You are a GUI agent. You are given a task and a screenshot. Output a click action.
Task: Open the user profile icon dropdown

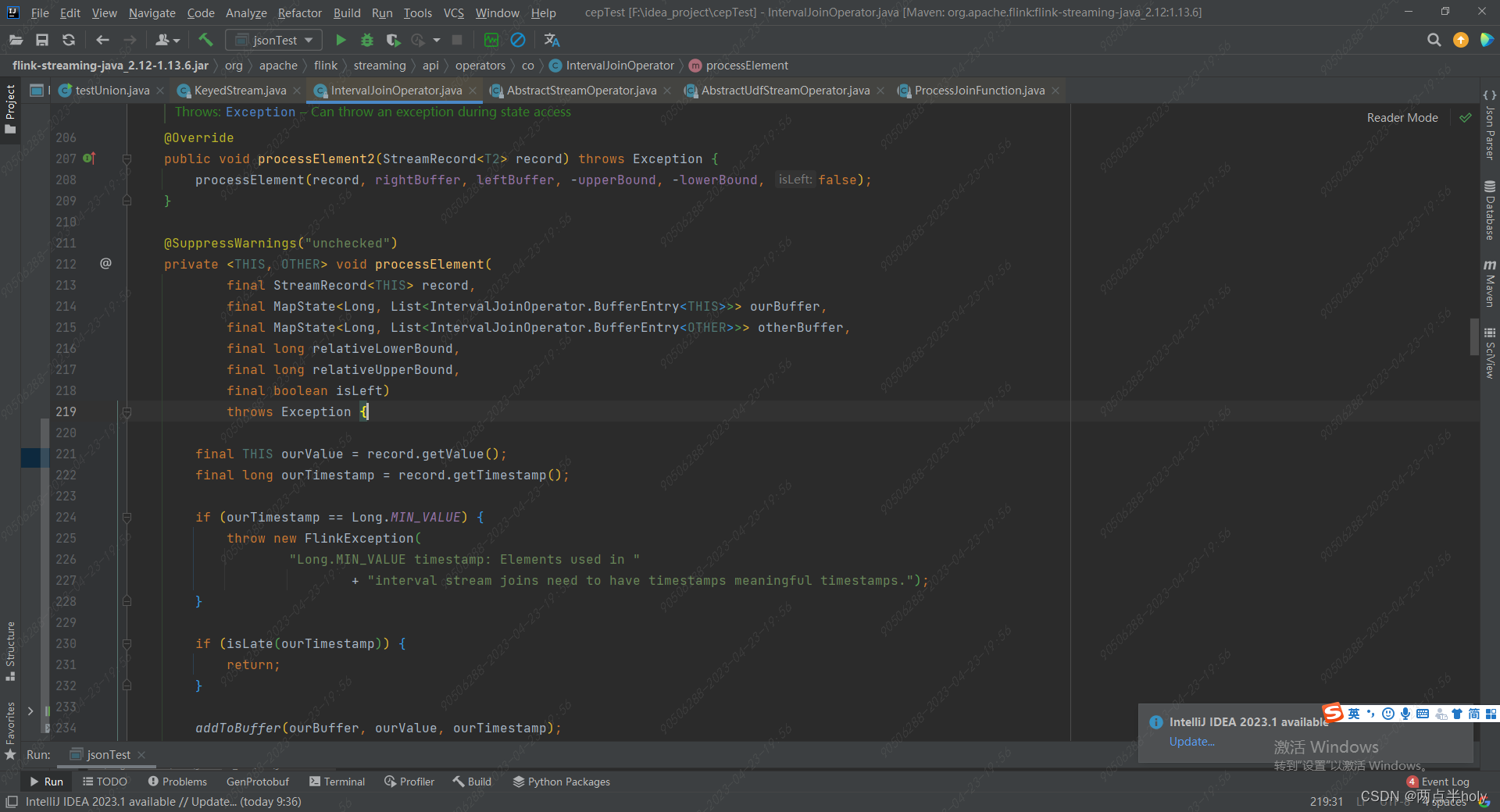(x=168, y=40)
